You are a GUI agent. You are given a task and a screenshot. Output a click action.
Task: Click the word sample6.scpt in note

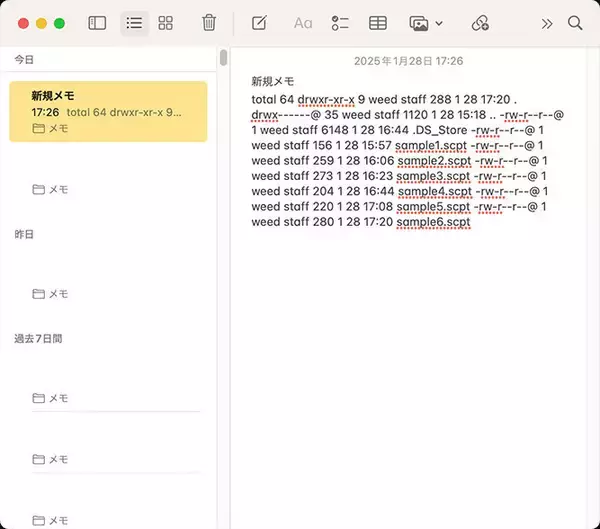click(434, 222)
